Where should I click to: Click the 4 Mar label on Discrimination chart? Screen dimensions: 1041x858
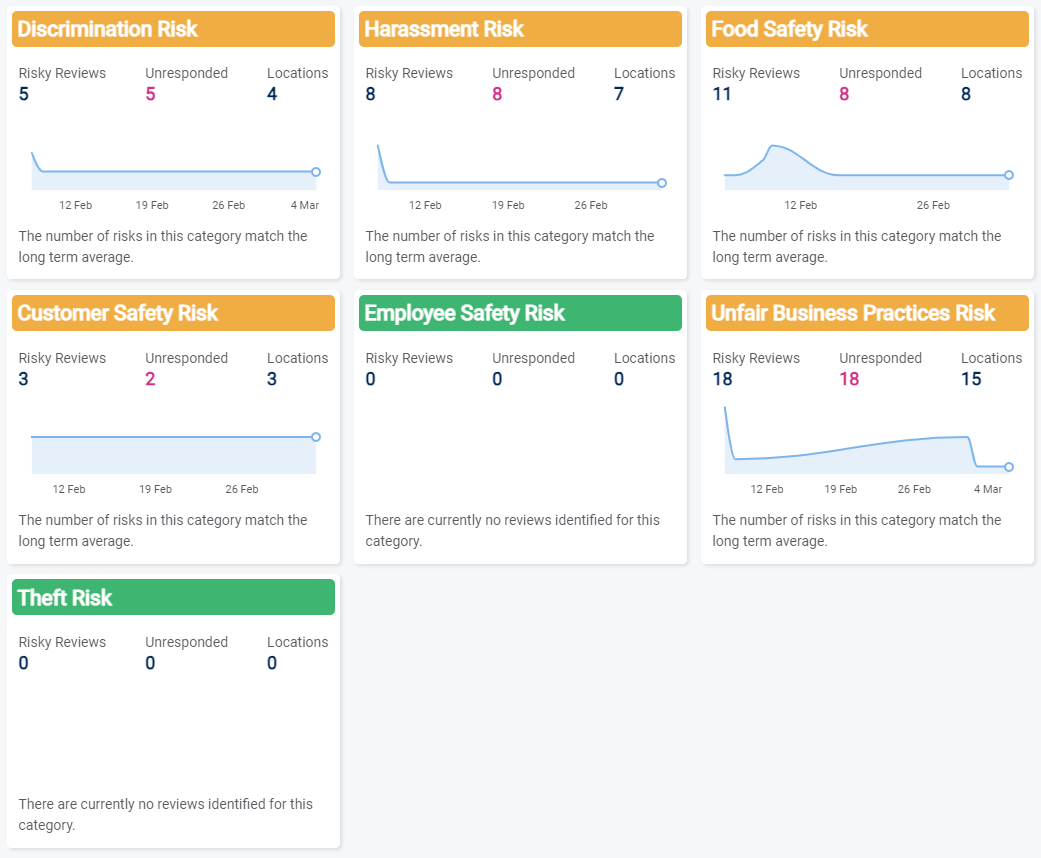coord(304,205)
